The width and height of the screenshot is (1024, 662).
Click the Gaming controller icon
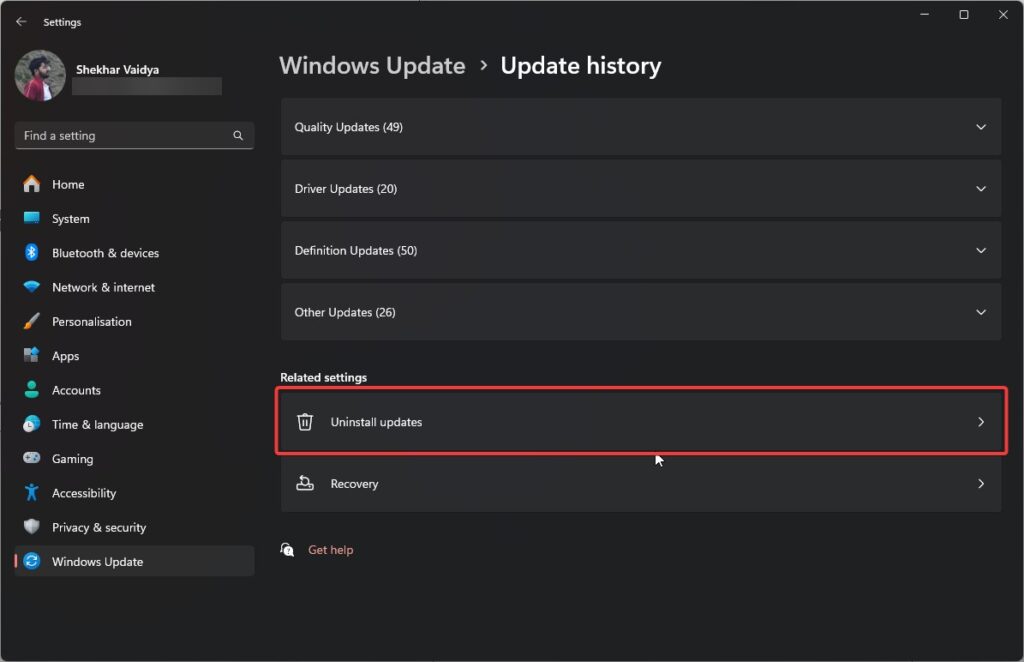pyautogui.click(x=31, y=458)
